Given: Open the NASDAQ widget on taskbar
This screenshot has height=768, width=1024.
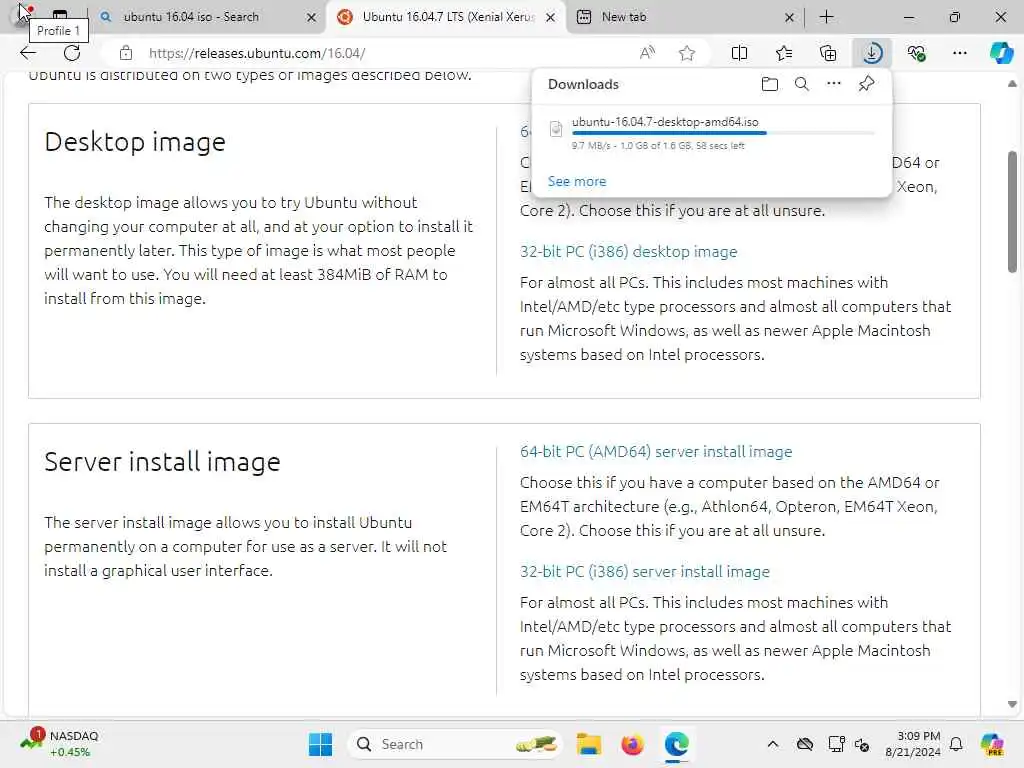Looking at the screenshot, I should coord(59,744).
